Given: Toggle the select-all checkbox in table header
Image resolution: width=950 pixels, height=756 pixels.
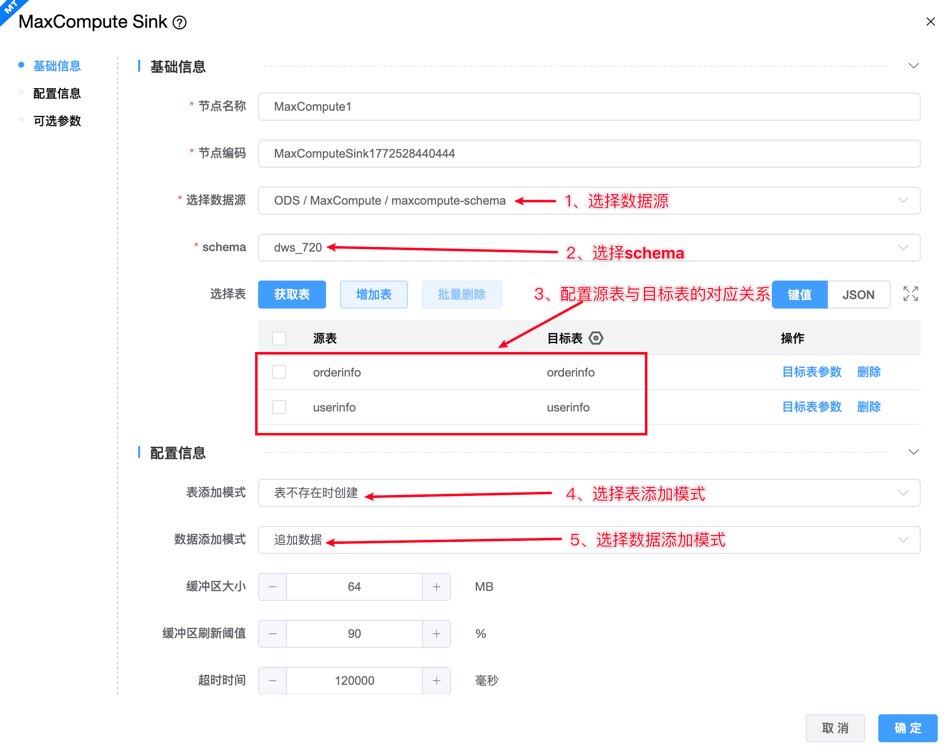Looking at the screenshot, I should click(280, 339).
